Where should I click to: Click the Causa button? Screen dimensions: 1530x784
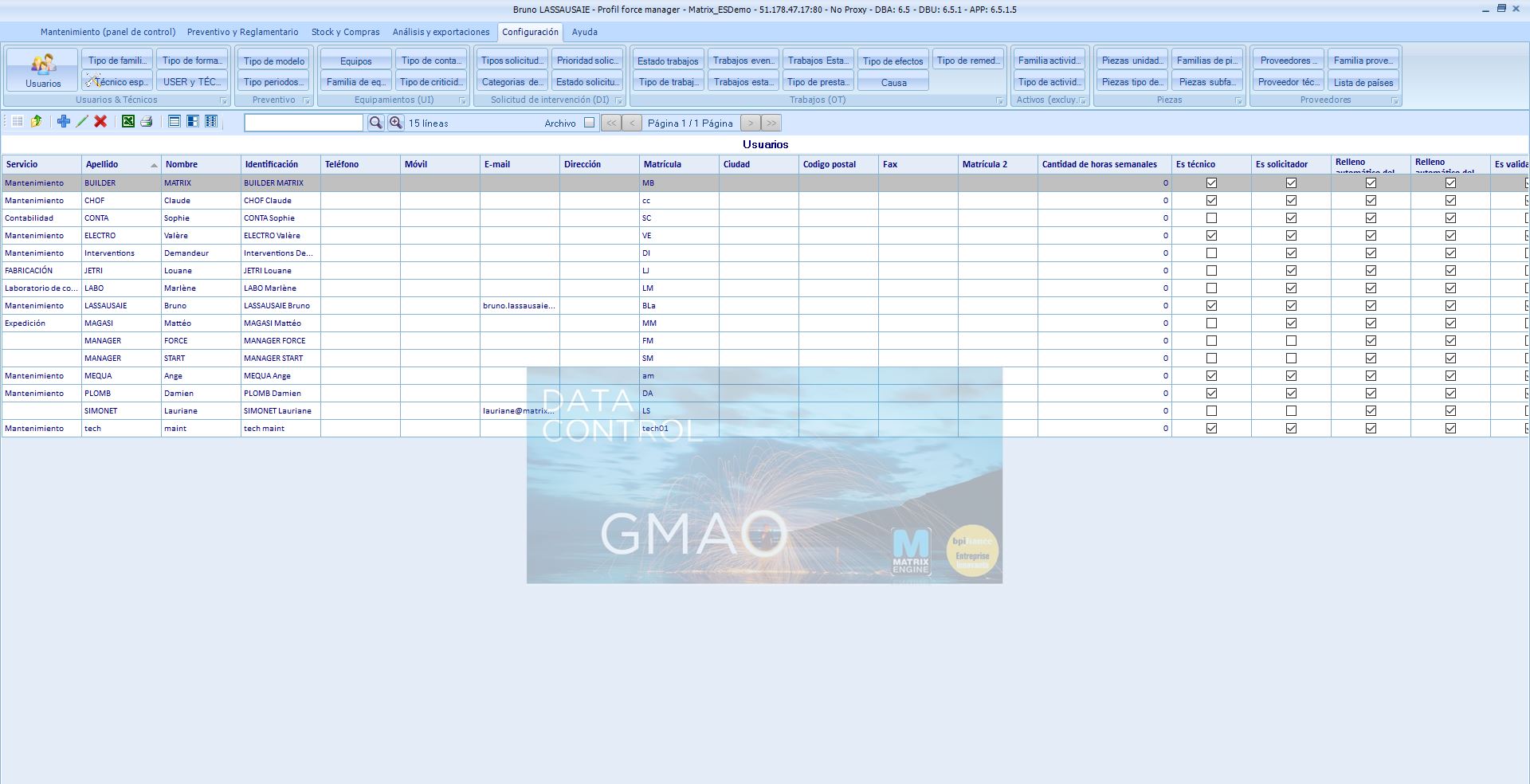pyautogui.click(x=893, y=82)
